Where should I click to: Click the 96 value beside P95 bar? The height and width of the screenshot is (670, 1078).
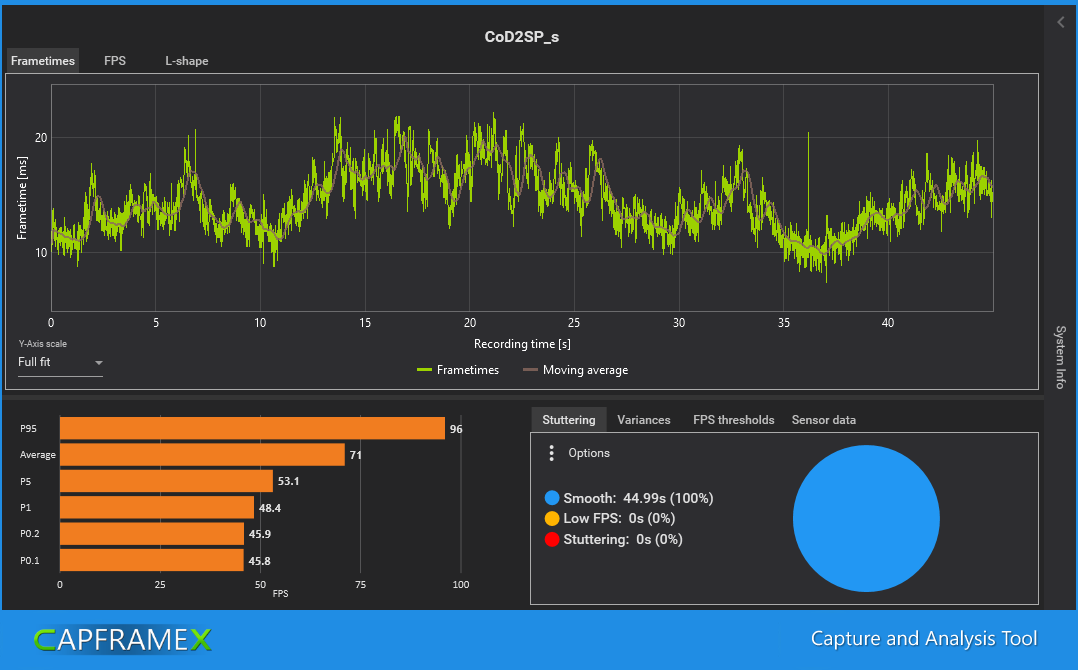[456, 429]
